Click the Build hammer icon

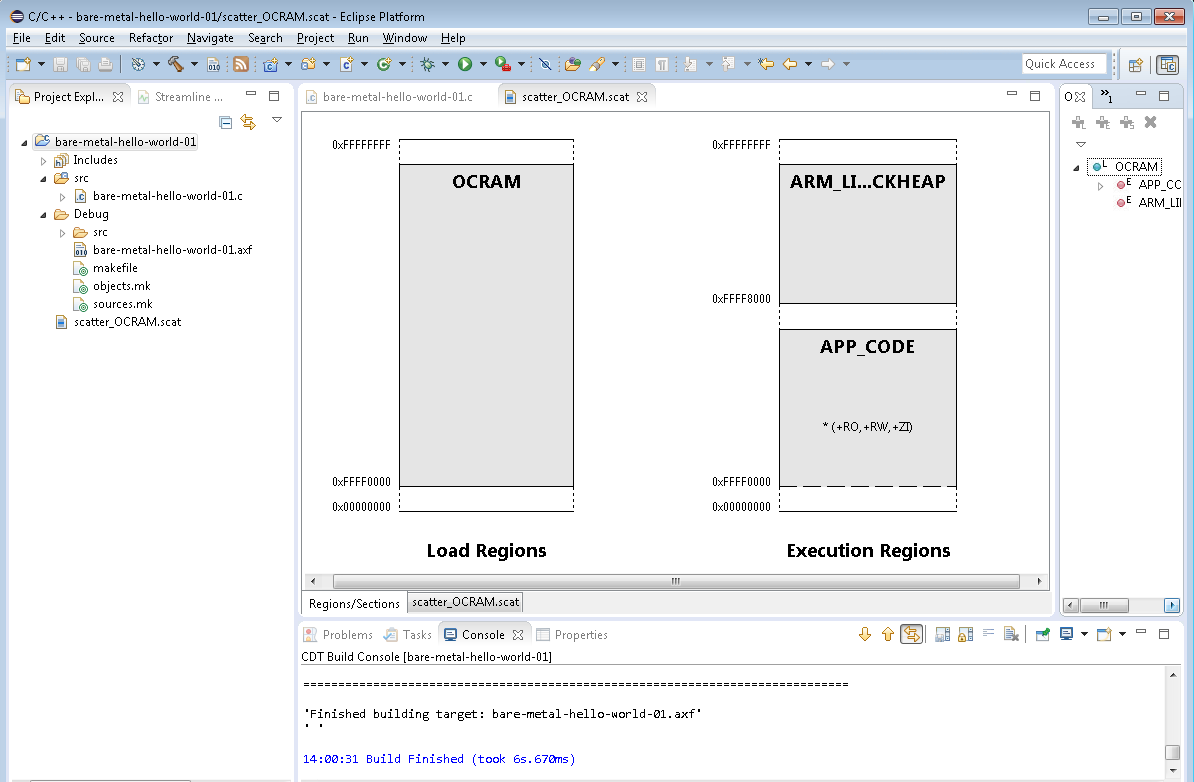click(175, 64)
